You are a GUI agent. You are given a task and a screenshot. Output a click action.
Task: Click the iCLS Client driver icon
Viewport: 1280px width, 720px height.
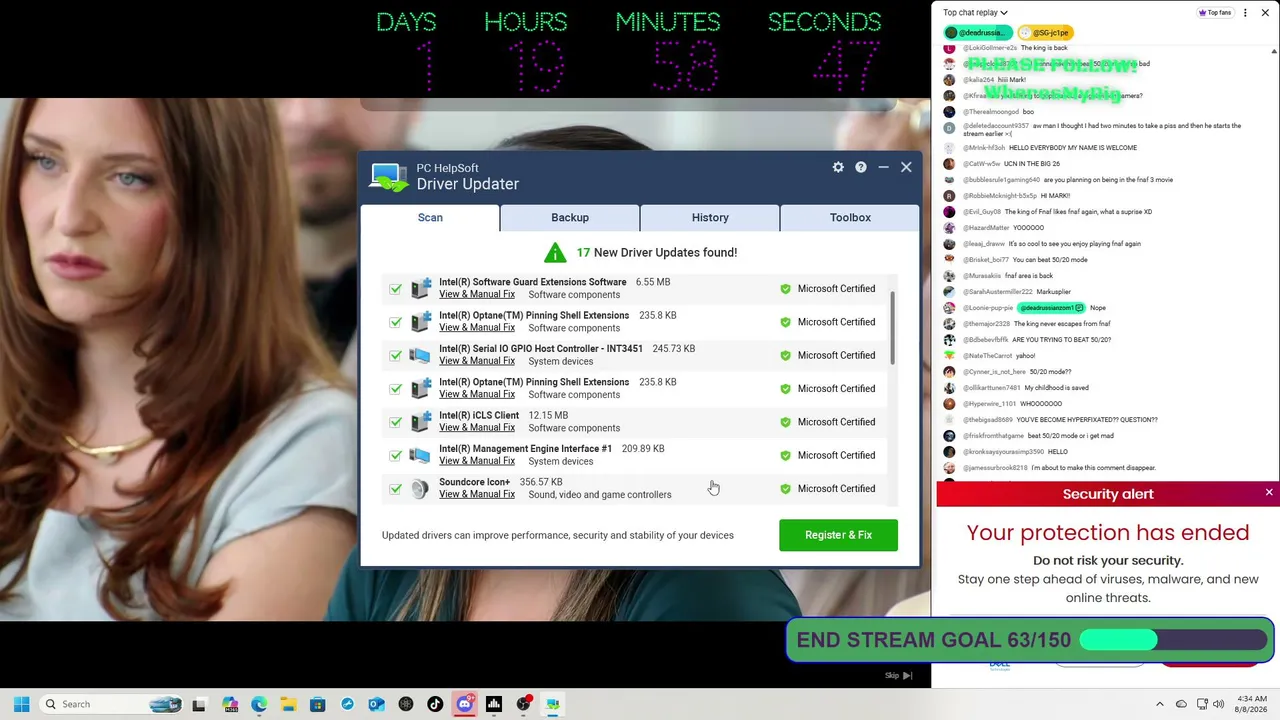pos(421,422)
